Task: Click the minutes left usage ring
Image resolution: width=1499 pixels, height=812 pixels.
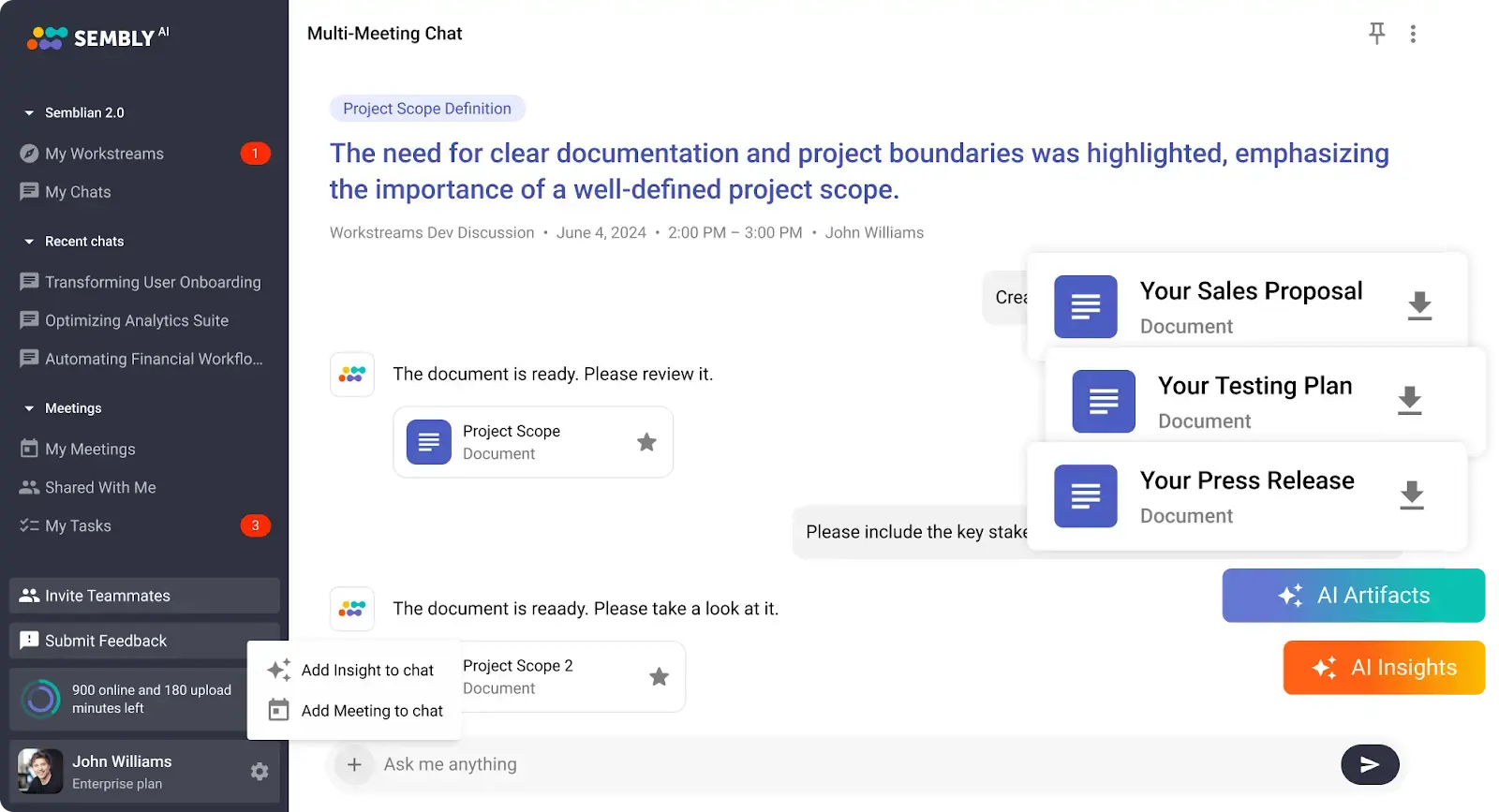Action: (x=40, y=699)
